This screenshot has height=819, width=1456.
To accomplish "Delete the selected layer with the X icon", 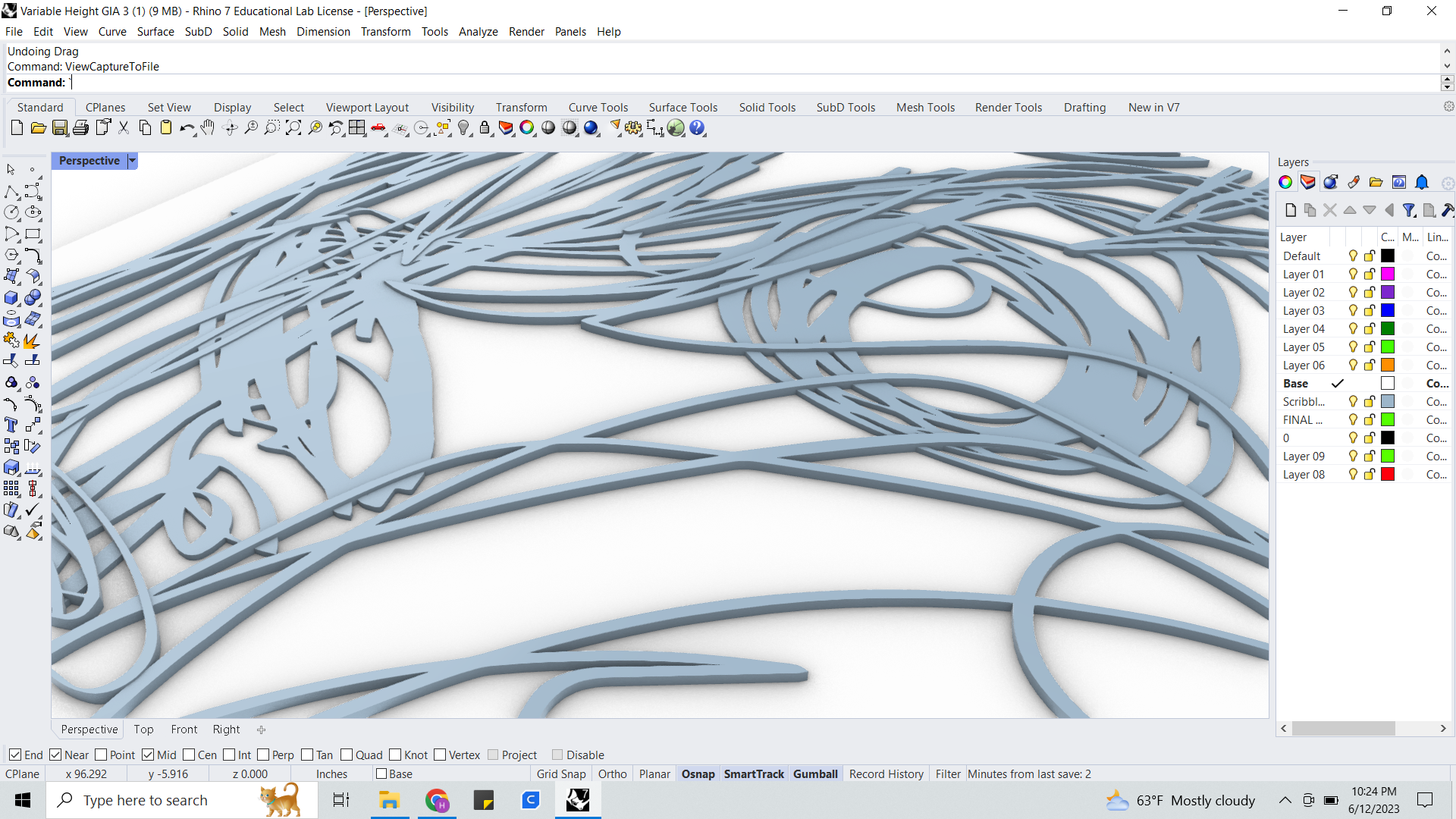I will pos(1329,210).
